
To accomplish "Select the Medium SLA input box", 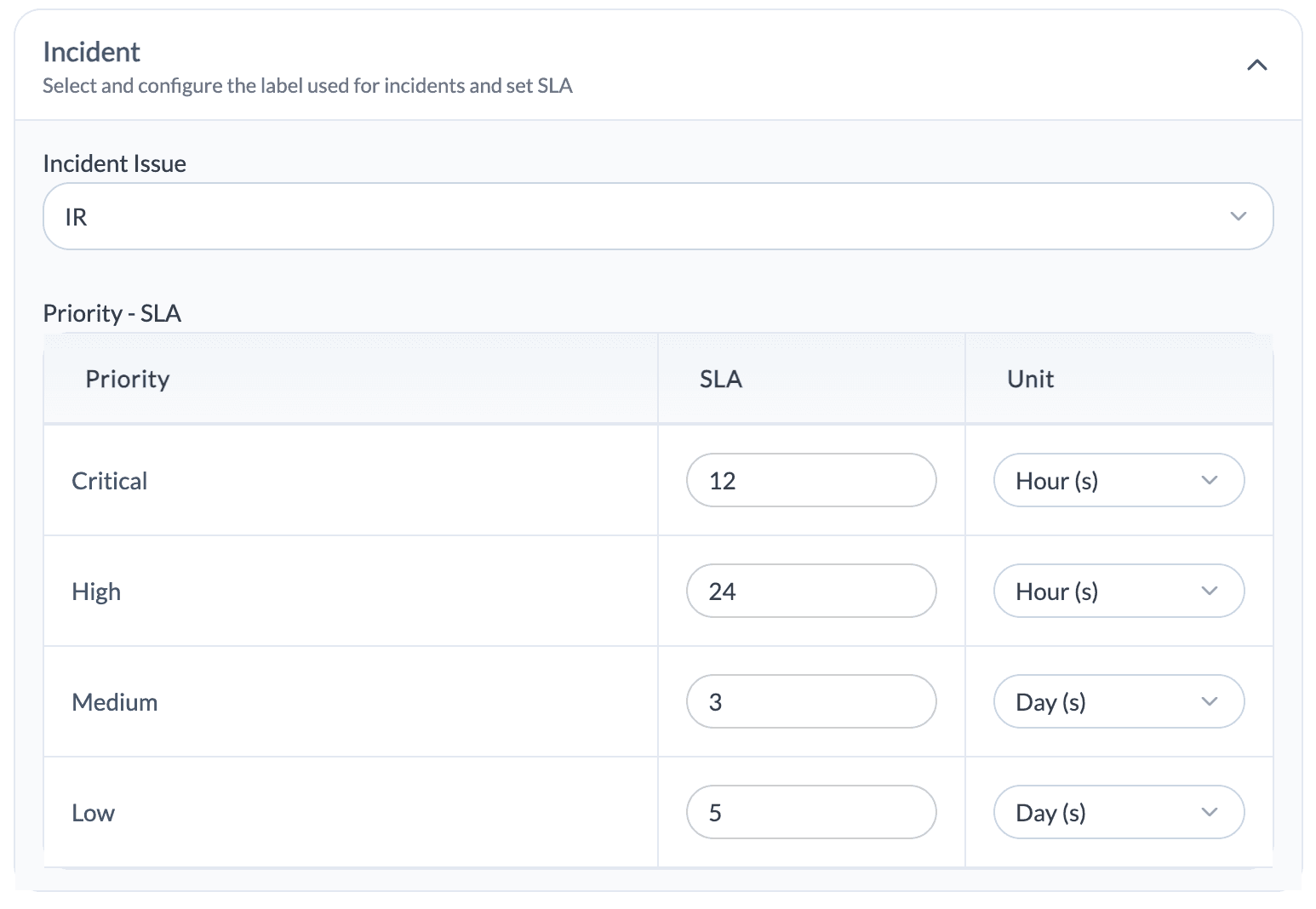I will (x=810, y=702).
